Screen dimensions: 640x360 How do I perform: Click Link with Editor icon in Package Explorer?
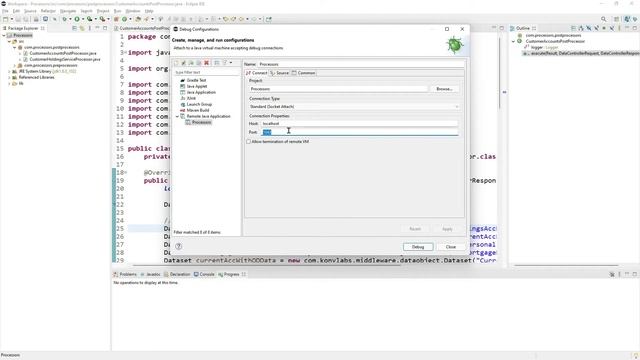(82, 28)
